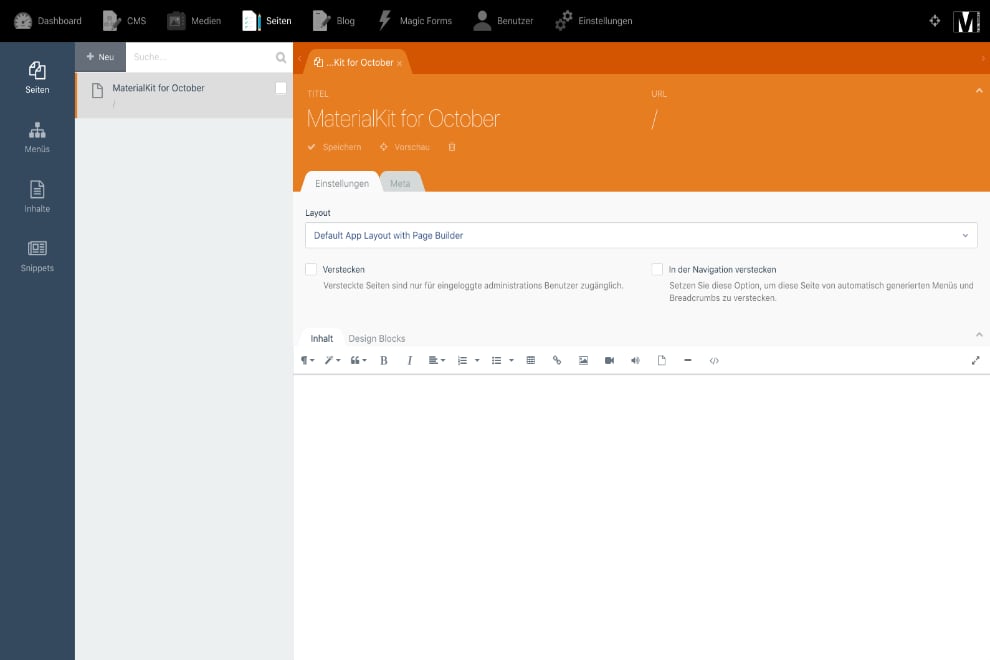Open the Layout dropdown
Viewport: 990px width, 660px height.
click(x=641, y=236)
